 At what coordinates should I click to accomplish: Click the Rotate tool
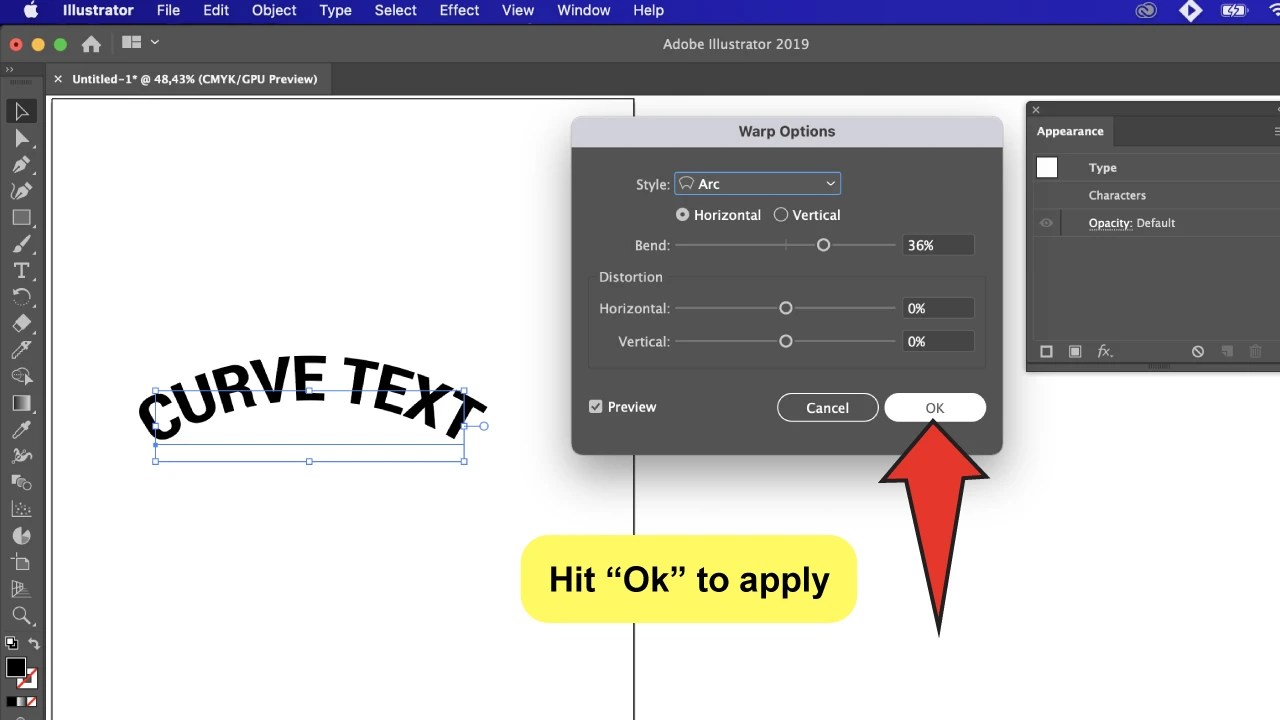pyautogui.click(x=22, y=296)
